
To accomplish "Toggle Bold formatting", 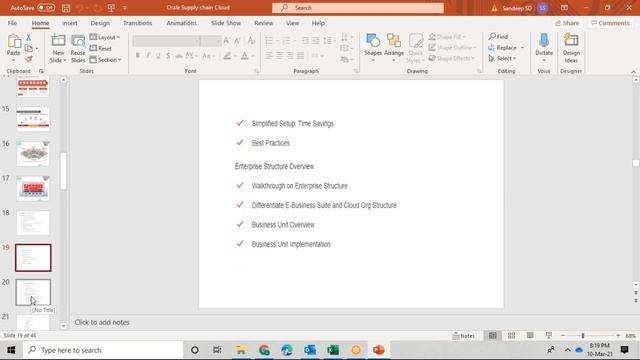I will coord(138,56).
